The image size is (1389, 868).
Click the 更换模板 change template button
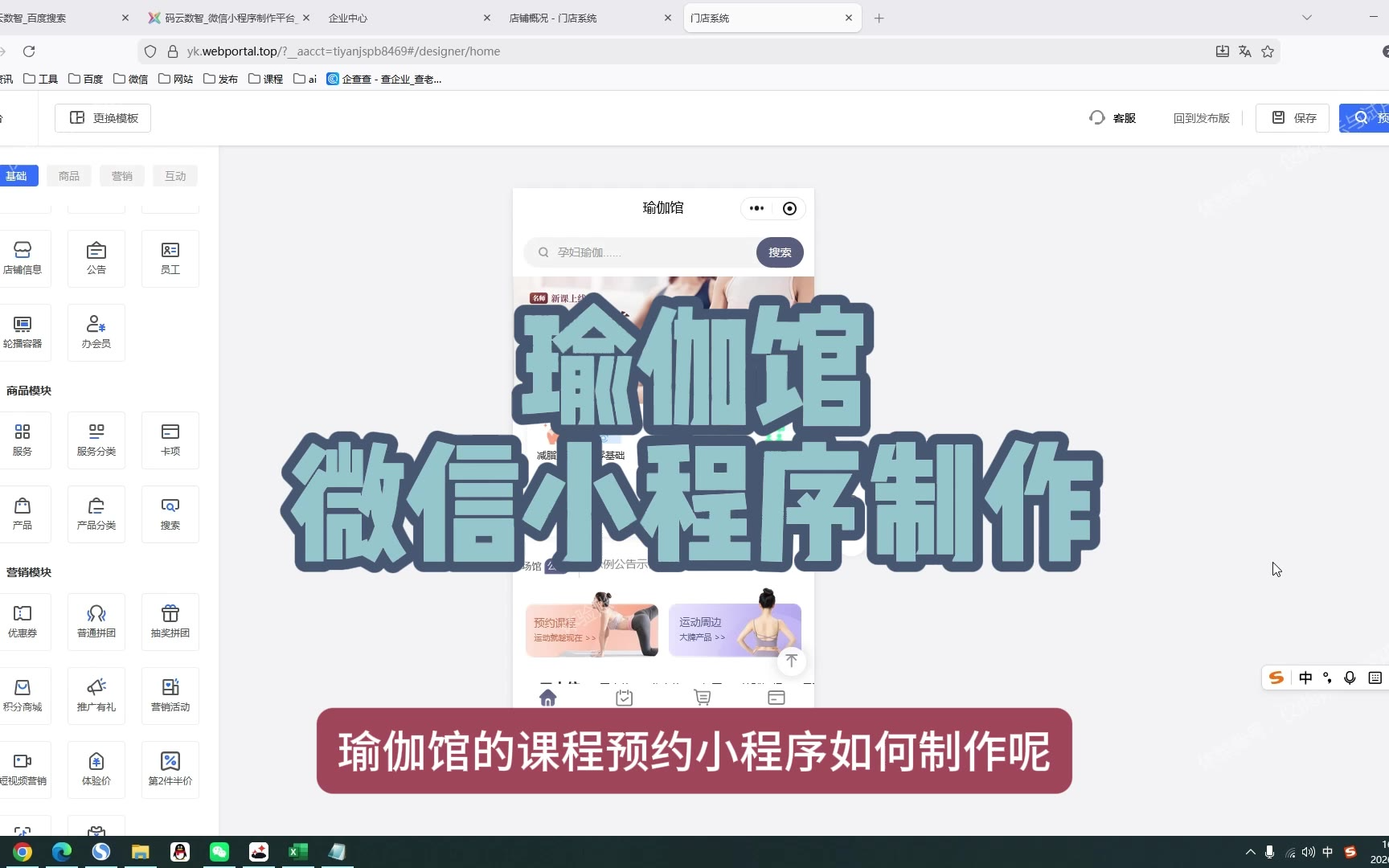click(103, 118)
